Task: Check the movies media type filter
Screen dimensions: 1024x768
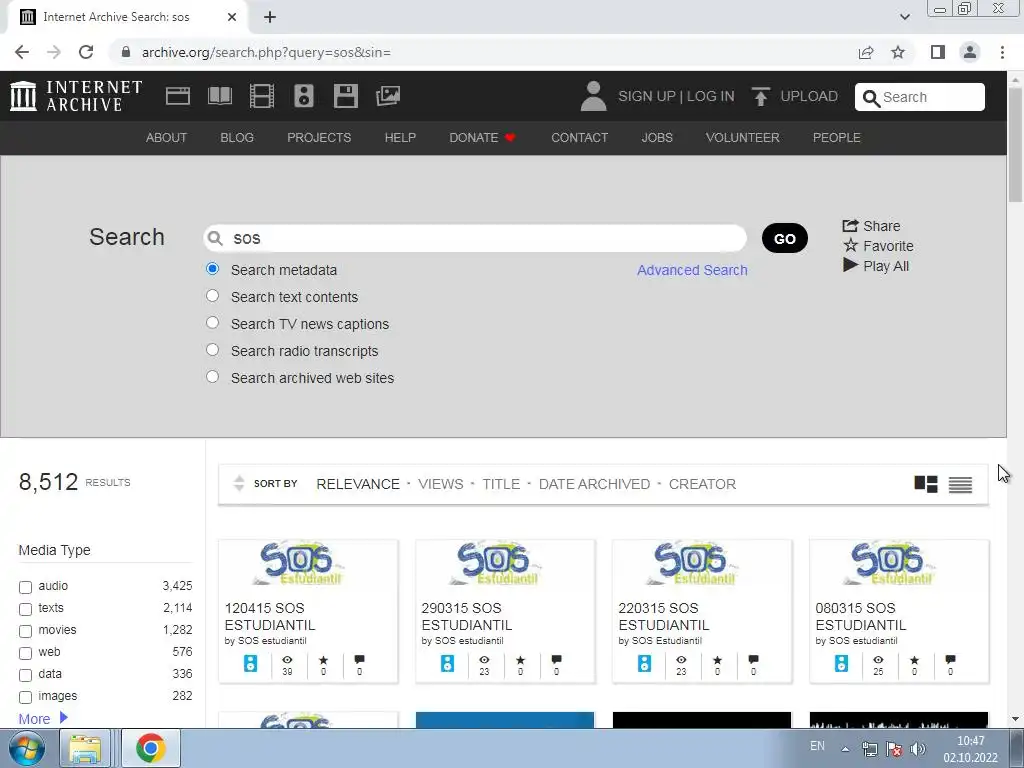Action: [x=25, y=632]
